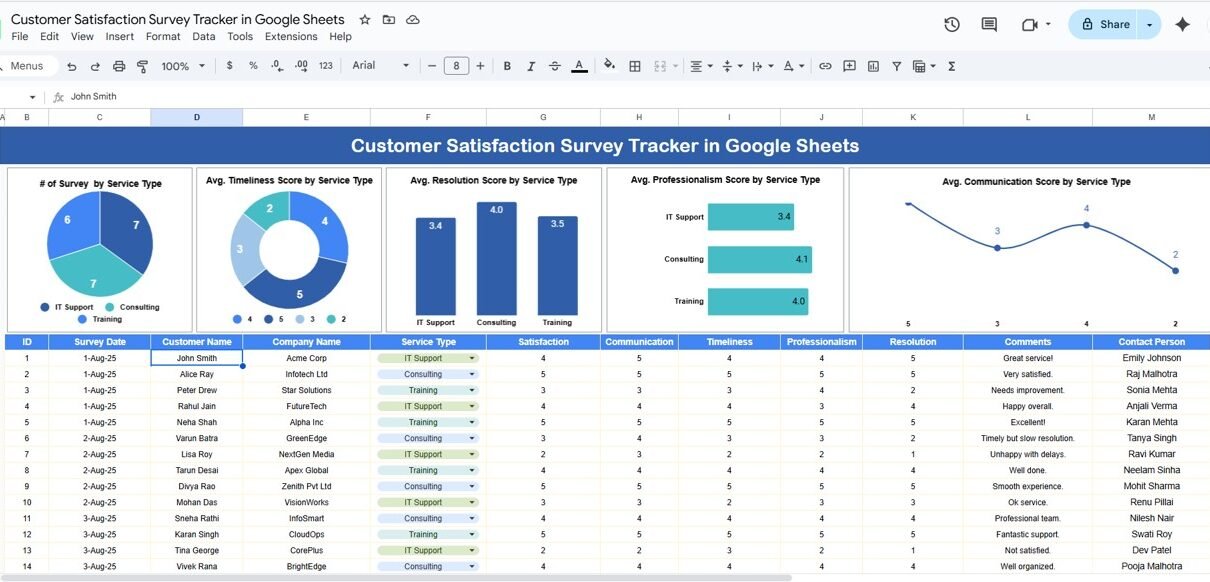This screenshot has height=582, width=1210.
Task: Star the document title
Action: [x=365, y=20]
